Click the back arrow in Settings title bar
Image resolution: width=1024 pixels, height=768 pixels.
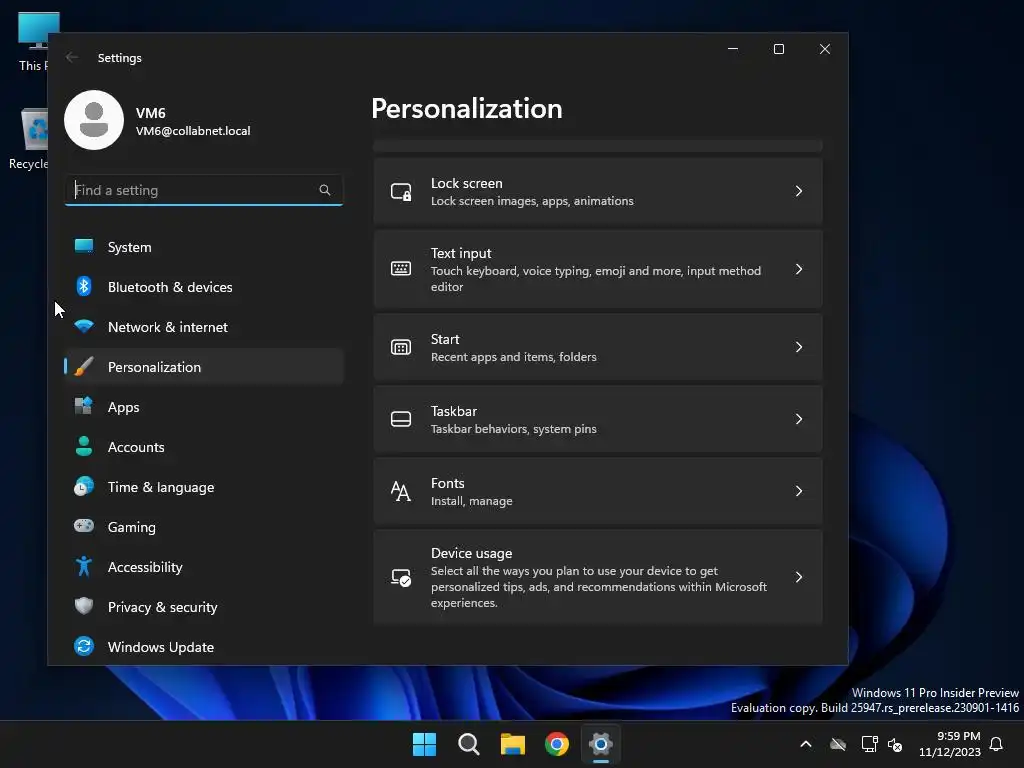pos(72,57)
